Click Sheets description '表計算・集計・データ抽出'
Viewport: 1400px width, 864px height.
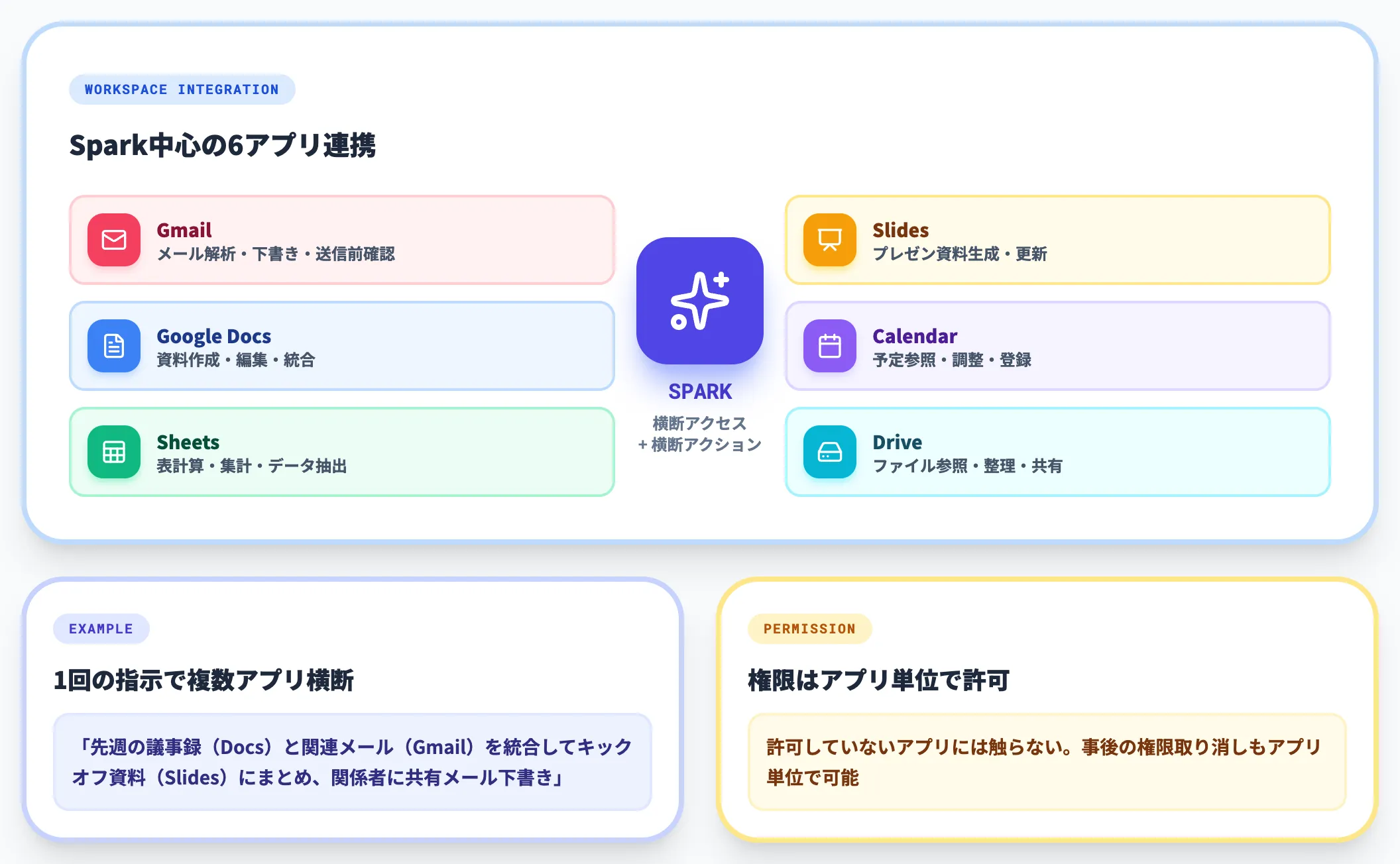pos(252,466)
